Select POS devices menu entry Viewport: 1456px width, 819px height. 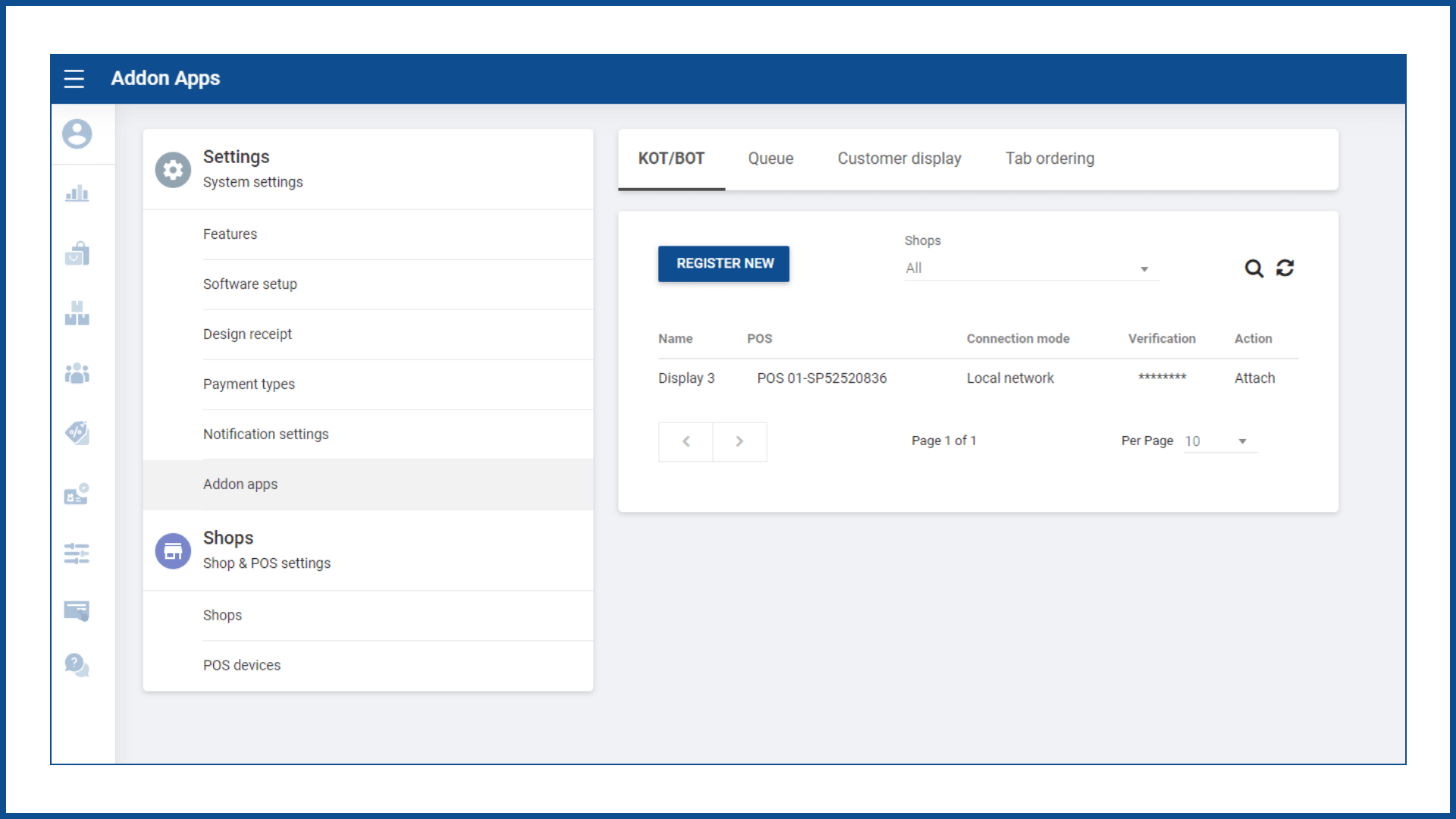tap(241, 665)
